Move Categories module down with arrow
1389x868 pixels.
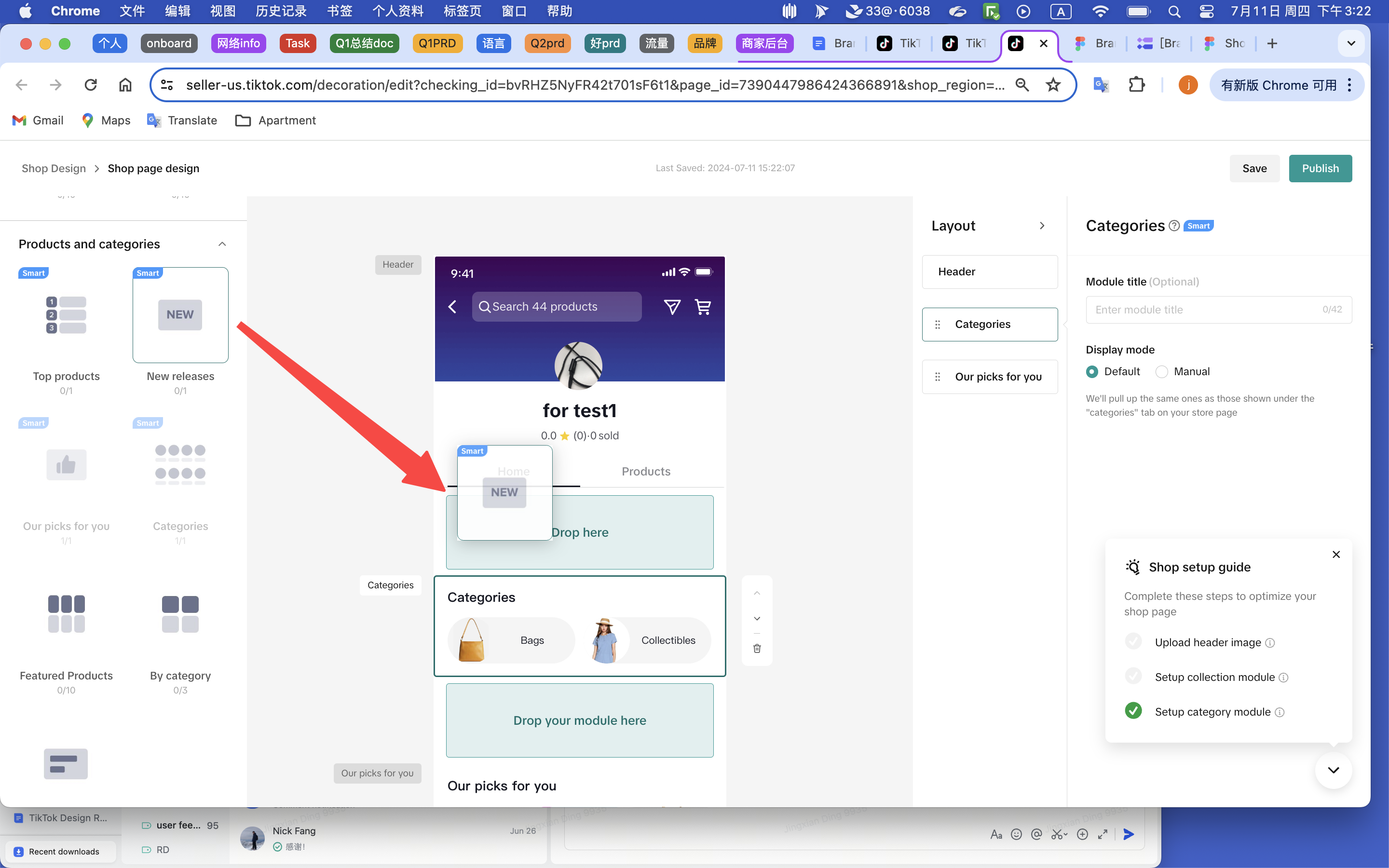757,618
